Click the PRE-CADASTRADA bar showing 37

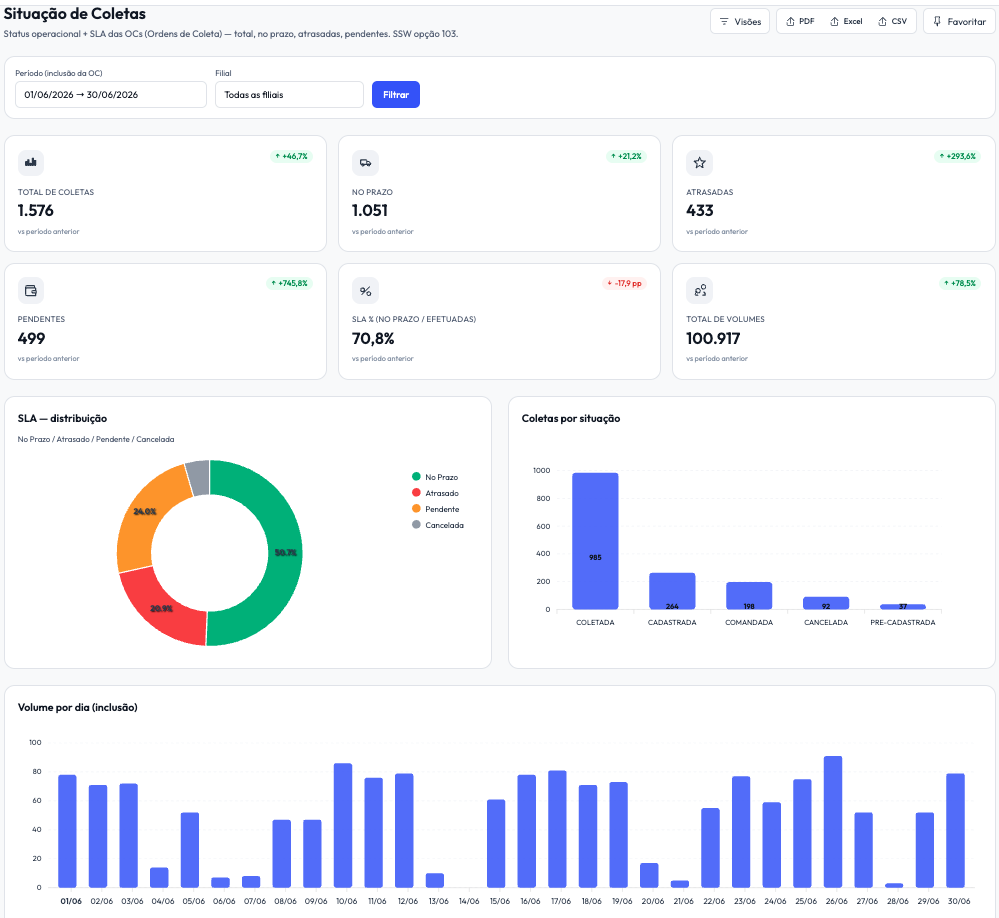click(x=903, y=606)
